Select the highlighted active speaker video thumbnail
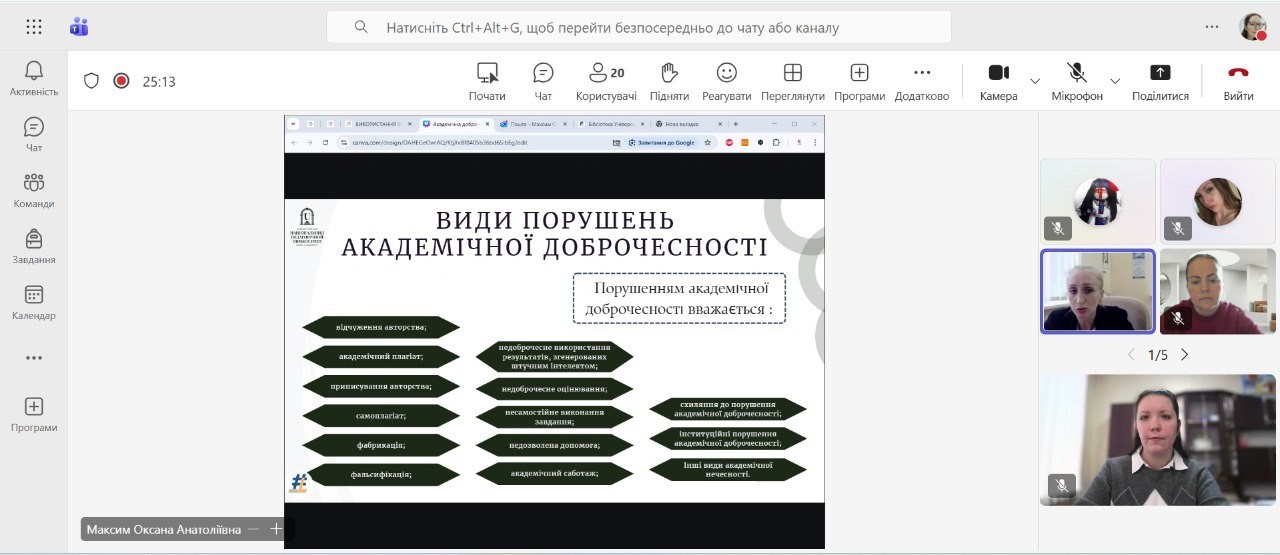The image size is (1280, 555). [1097, 291]
